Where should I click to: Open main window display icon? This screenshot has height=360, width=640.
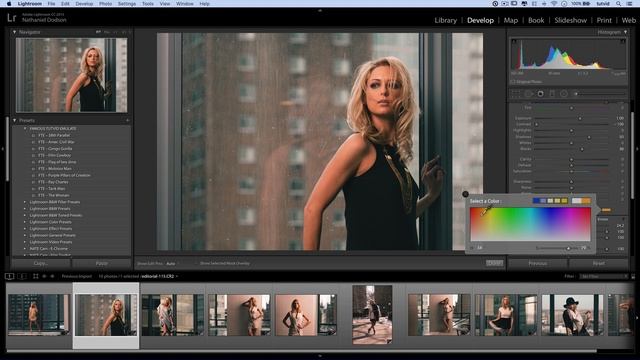point(9,276)
